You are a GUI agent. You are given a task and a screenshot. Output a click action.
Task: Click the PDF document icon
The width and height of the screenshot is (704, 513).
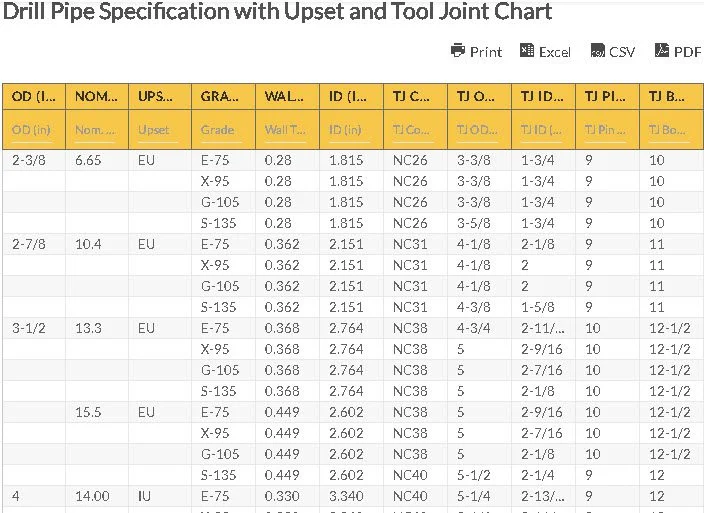[x=662, y=51]
